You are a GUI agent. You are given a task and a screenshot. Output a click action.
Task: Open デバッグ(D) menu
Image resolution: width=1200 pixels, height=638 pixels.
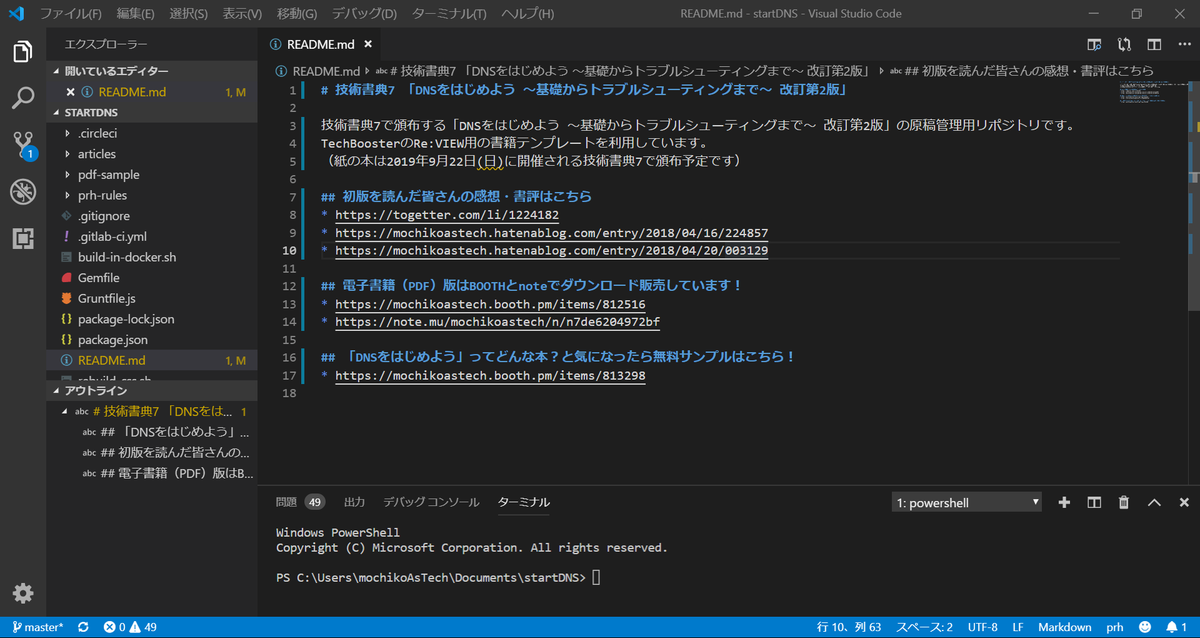pyautogui.click(x=363, y=14)
